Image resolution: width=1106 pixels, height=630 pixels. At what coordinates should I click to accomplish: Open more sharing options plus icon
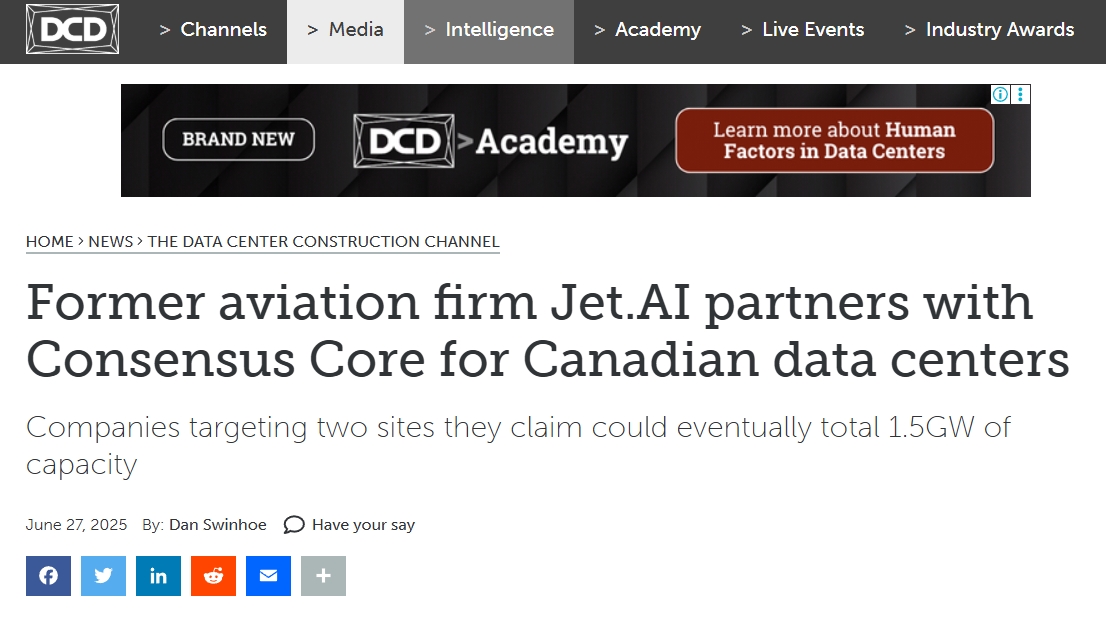pos(323,576)
